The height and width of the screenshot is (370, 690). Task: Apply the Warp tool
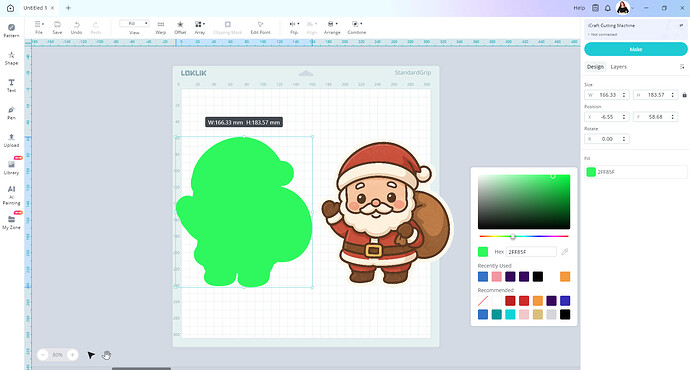tap(161, 27)
